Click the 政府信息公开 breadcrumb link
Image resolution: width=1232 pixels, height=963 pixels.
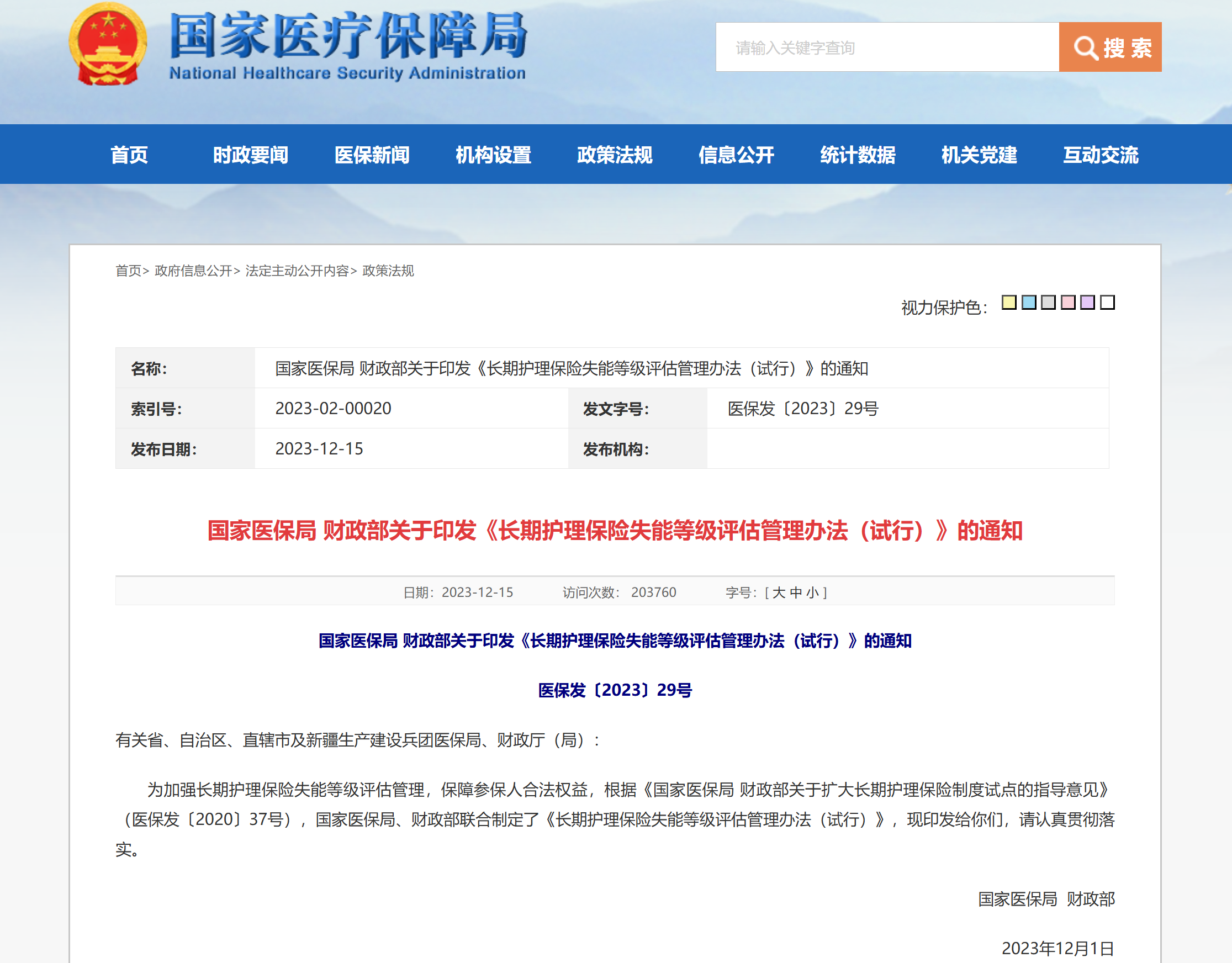point(193,271)
